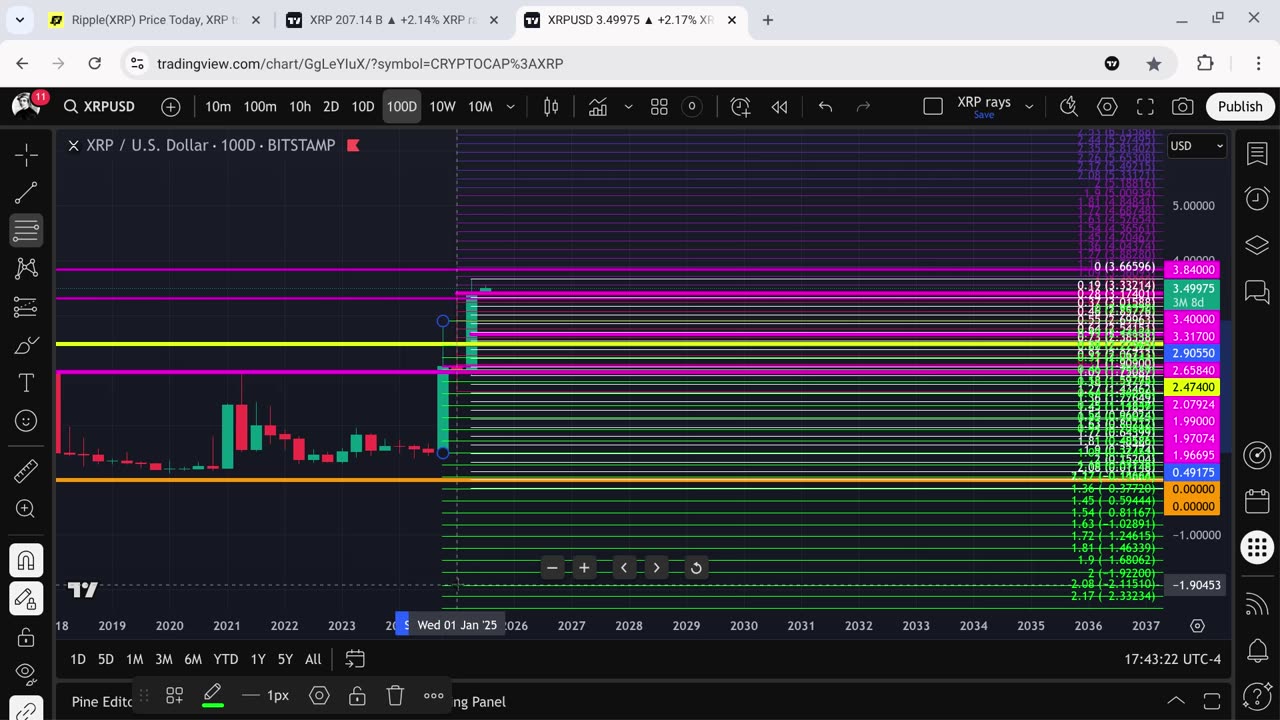Toggle magnet mode
The image size is (1280, 720).
tap(26, 560)
